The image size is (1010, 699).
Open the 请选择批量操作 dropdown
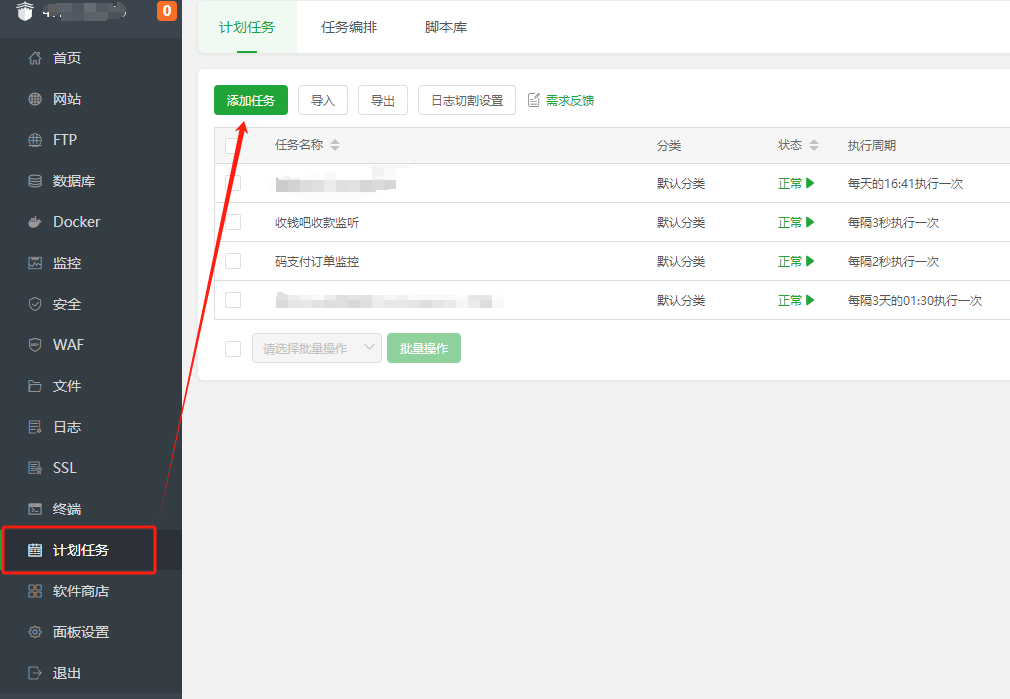pos(317,348)
